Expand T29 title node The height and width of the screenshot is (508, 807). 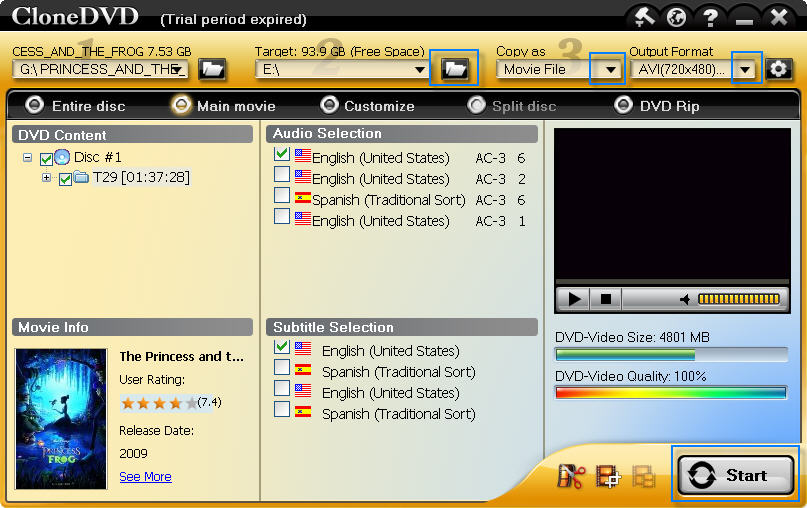coord(46,178)
